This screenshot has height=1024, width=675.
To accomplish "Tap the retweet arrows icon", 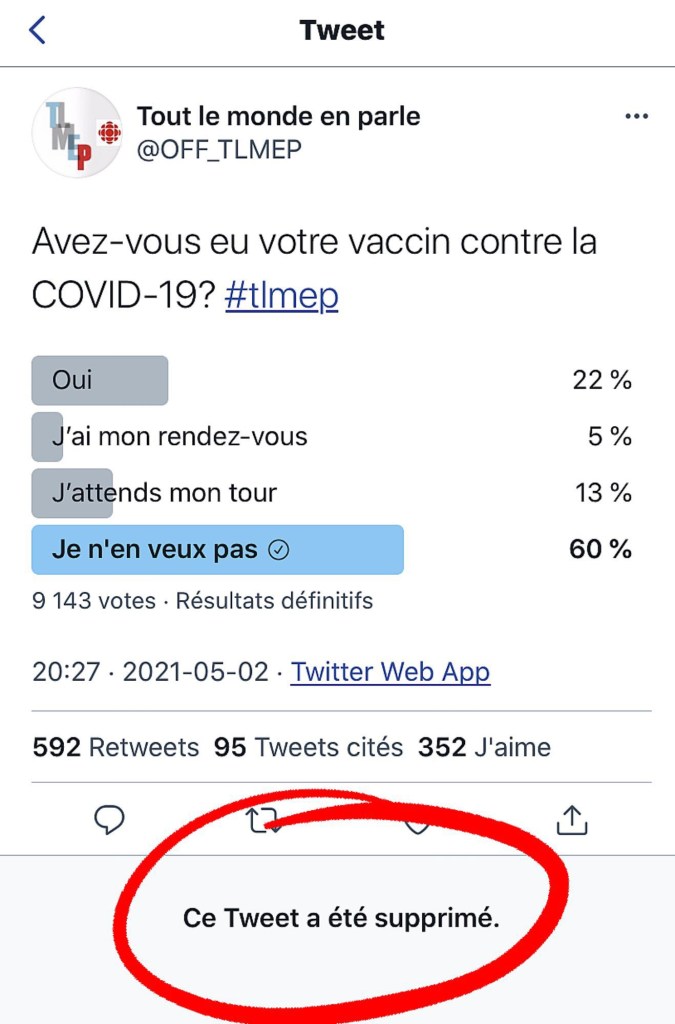I will pyautogui.click(x=263, y=821).
